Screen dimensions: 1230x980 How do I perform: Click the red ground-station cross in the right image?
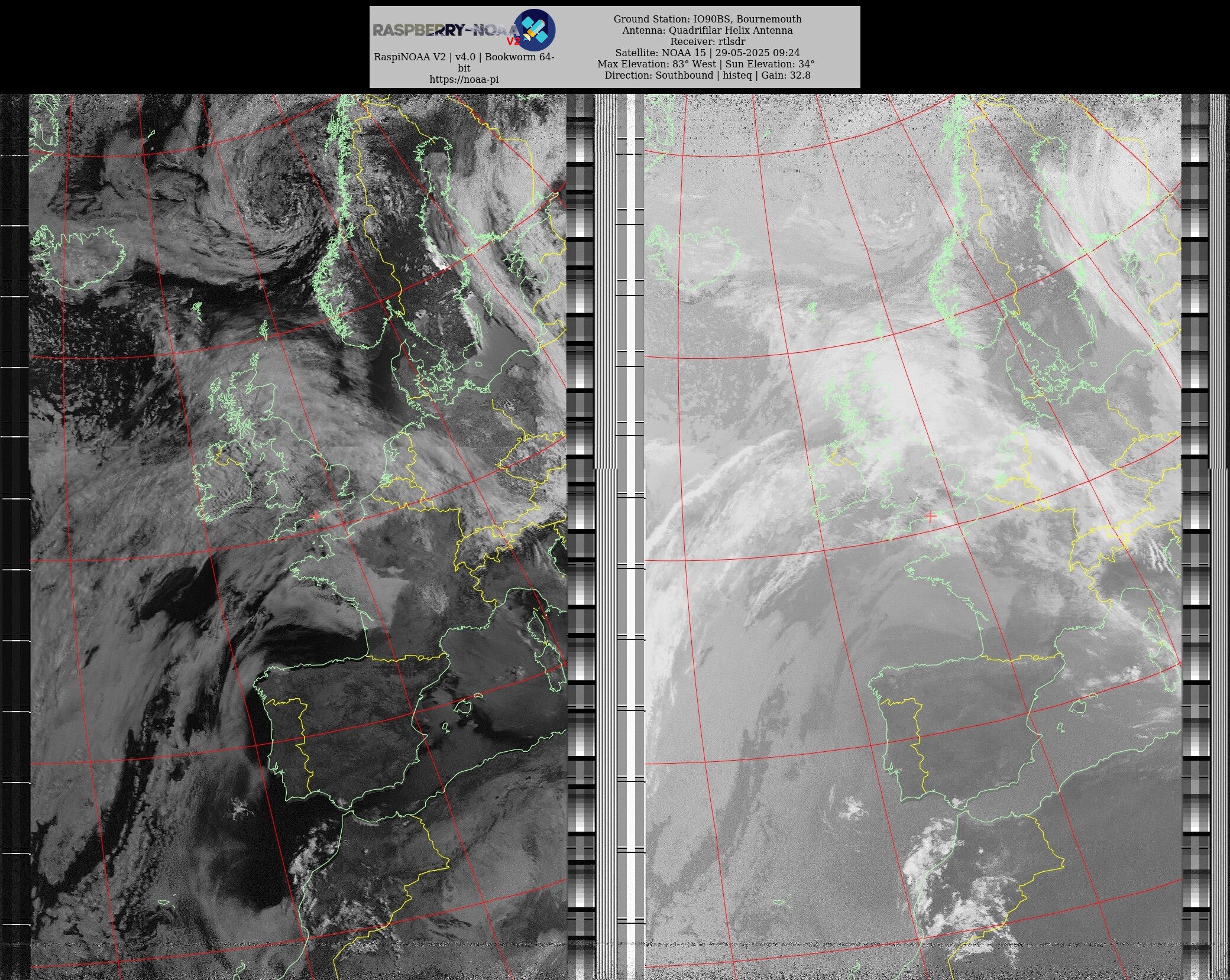coord(930,516)
